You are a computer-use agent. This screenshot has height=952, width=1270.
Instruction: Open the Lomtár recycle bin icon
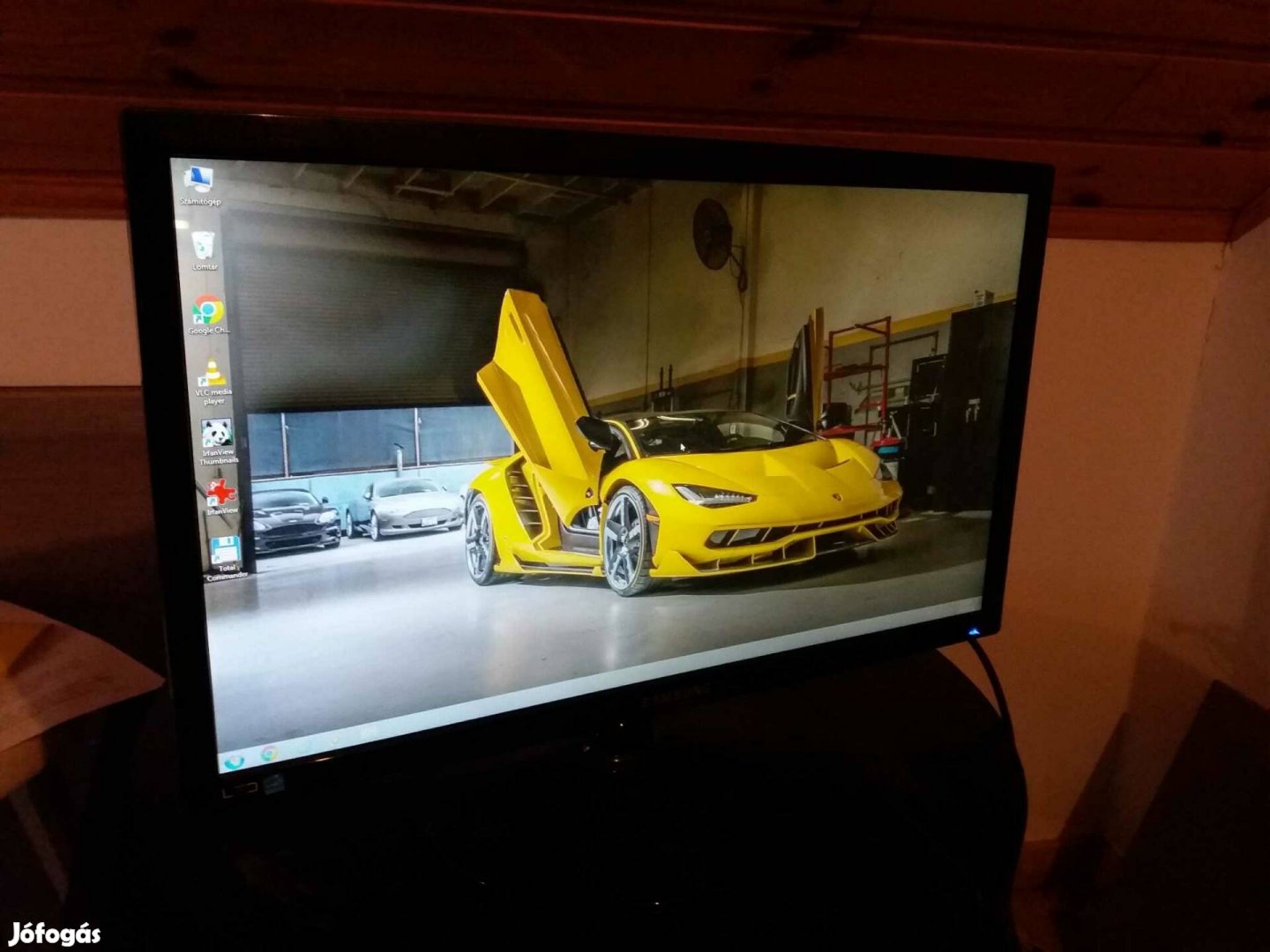pyautogui.click(x=204, y=249)
